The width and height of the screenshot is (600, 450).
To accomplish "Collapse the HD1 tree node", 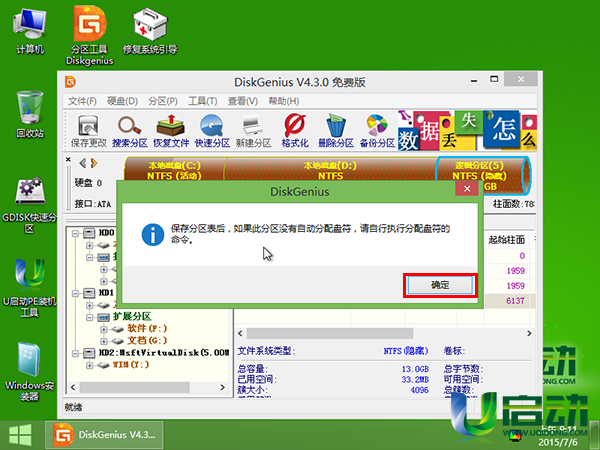I will [75, 293].
